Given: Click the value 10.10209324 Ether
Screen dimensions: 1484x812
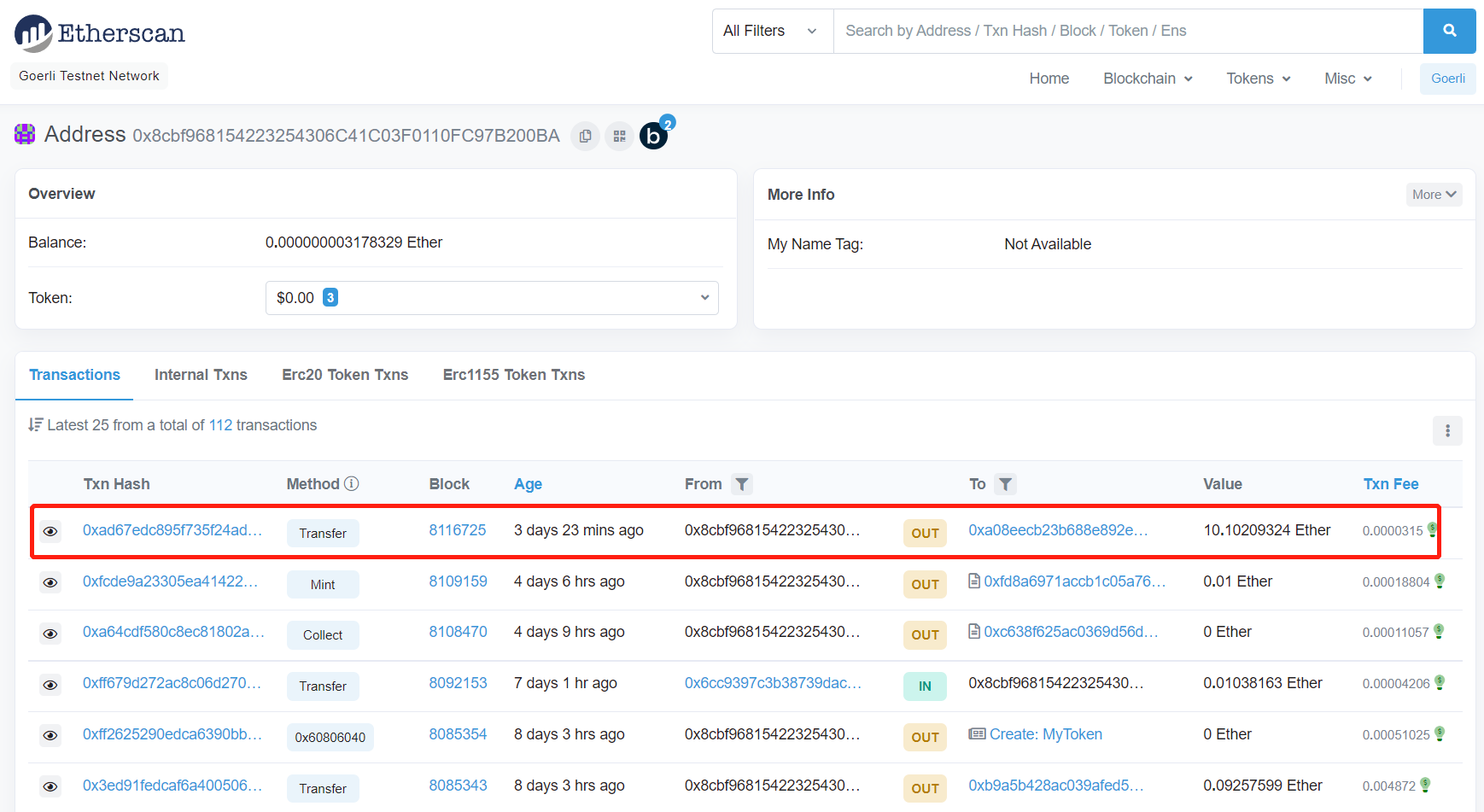Looking at the screenshot, I should click(x=1266, y=530).
